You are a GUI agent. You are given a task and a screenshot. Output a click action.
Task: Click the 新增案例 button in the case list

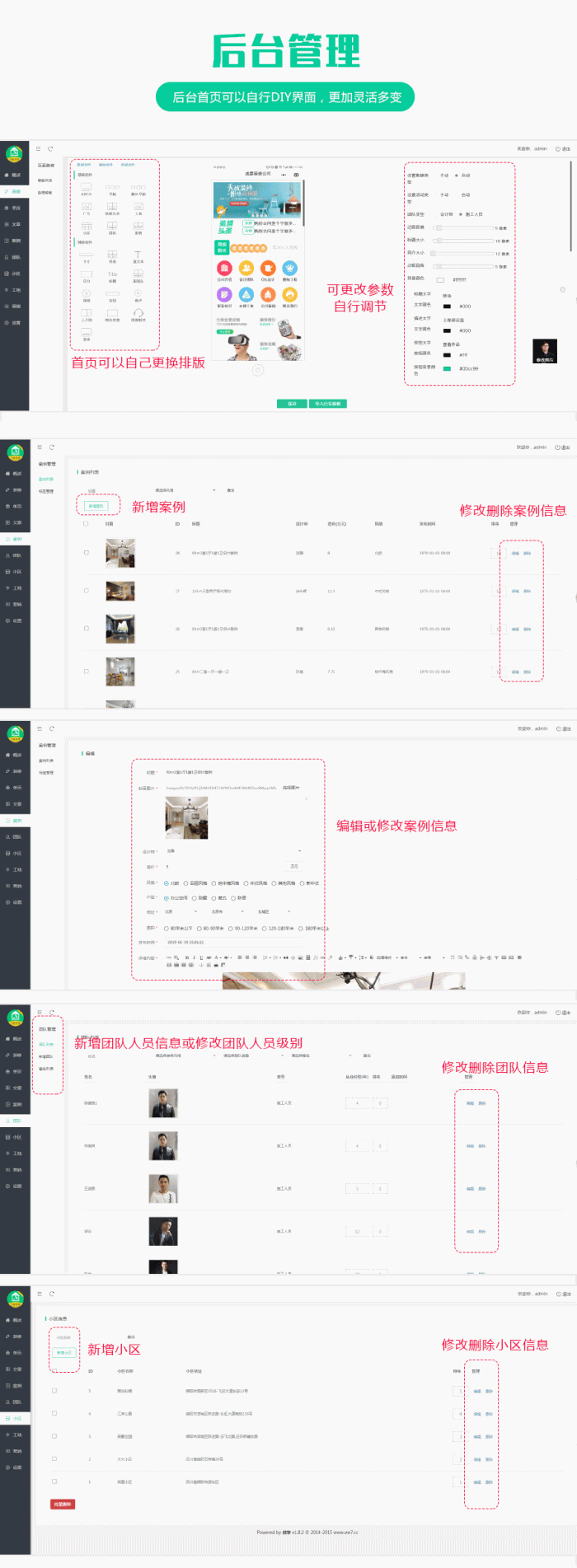pyautogui.click(x=96, y=506)
